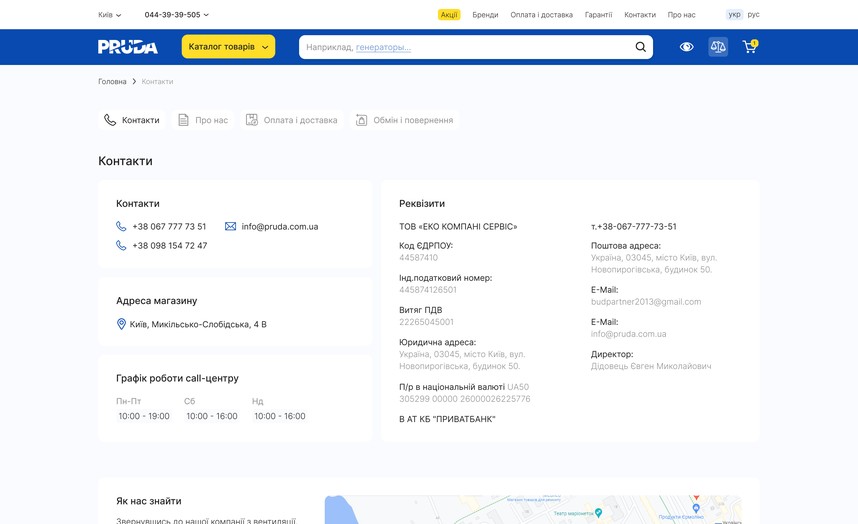Click the icon on Оплата і доставка tab
The height and width of the screenshot is (524, 858).
(252, 120)
